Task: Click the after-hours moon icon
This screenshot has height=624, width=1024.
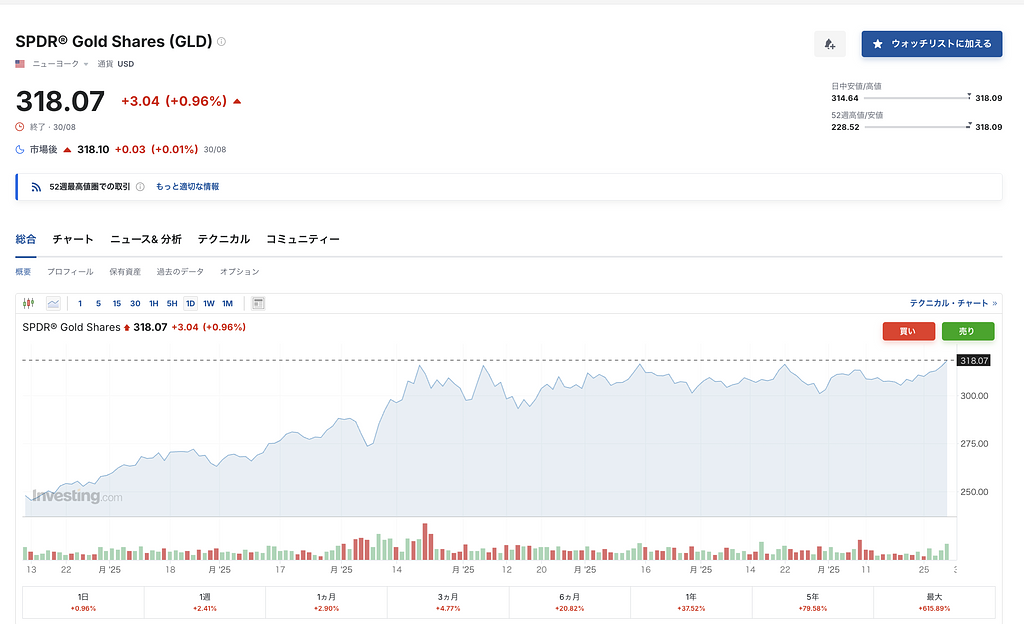Action: pyautogui.click(x=20, y=149)
